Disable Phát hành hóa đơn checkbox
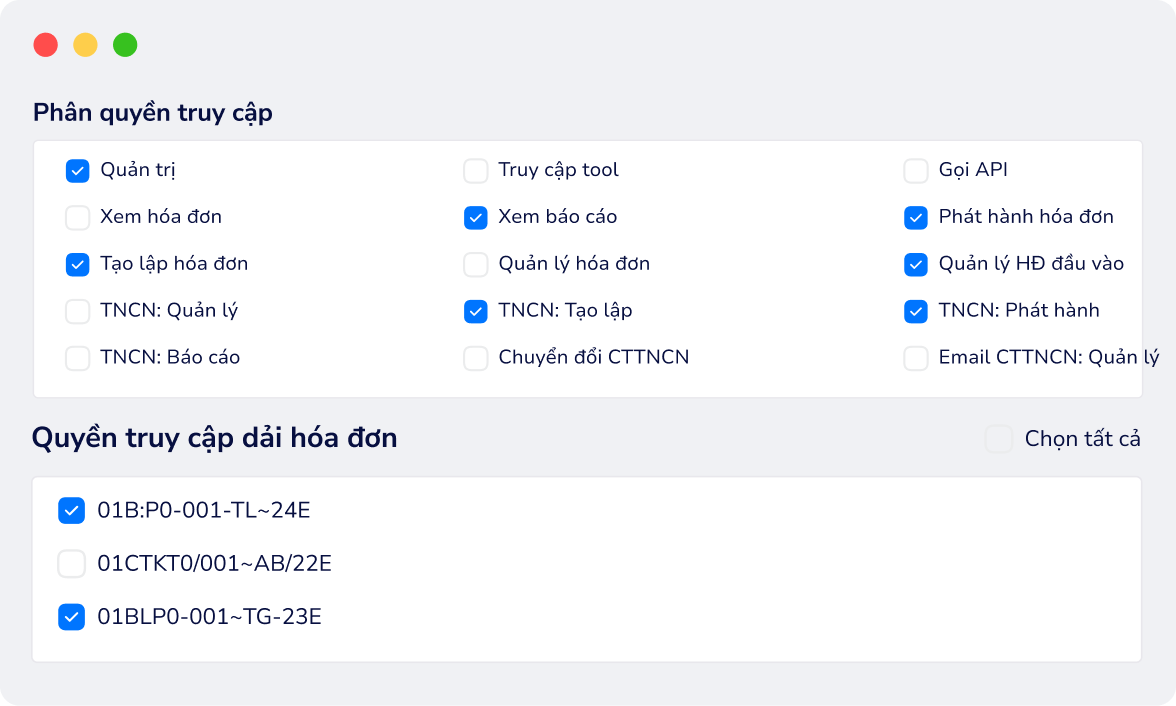The width and height of the screenshot is (1176, 706). click(x=916, y=218)
